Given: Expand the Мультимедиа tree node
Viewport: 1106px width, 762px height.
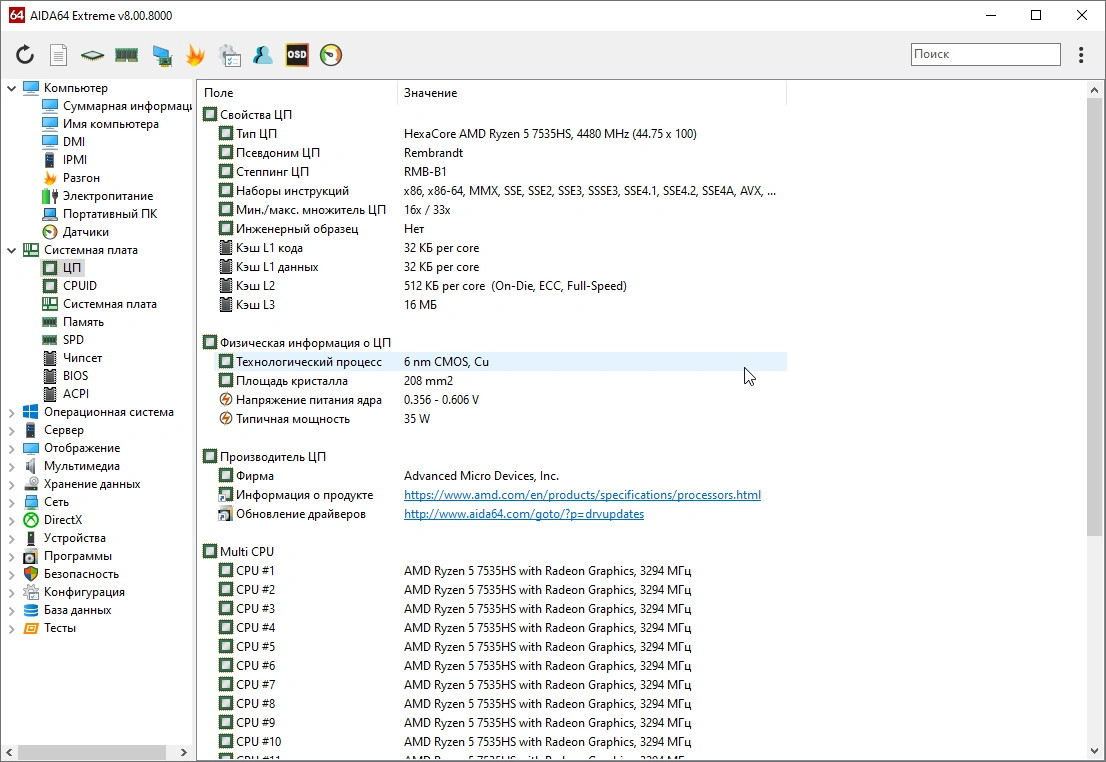Looking at the screenshot, I should [11, 466].
